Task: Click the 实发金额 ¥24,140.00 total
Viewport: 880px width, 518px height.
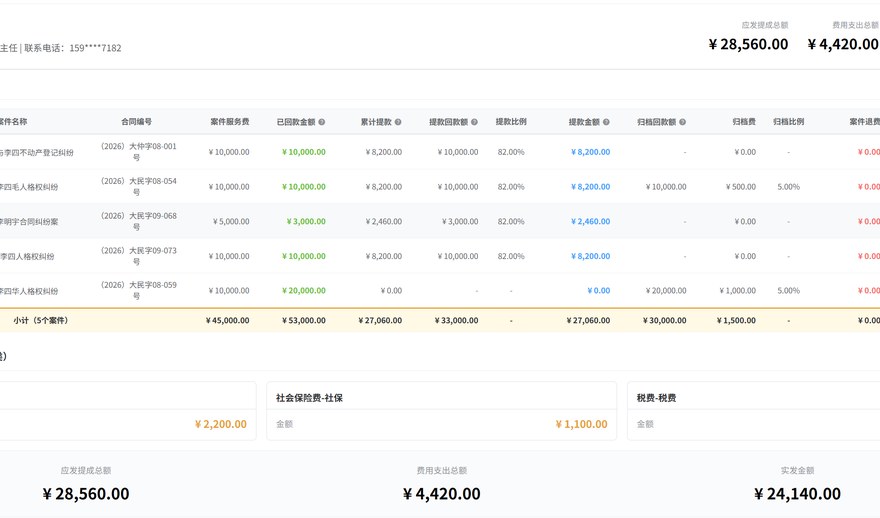Action: tap(797, 494)
